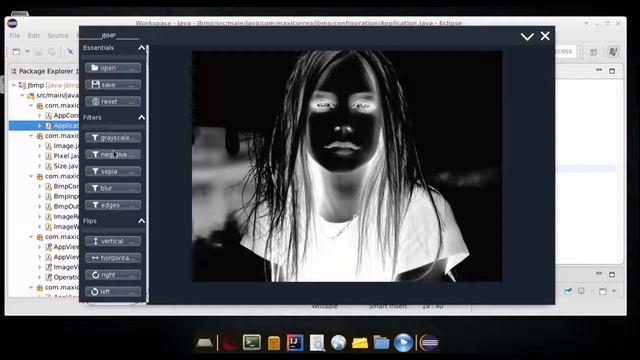Close the JBMP window
The height and width of the screenshot is (360, 640).
tap(545, 36)
